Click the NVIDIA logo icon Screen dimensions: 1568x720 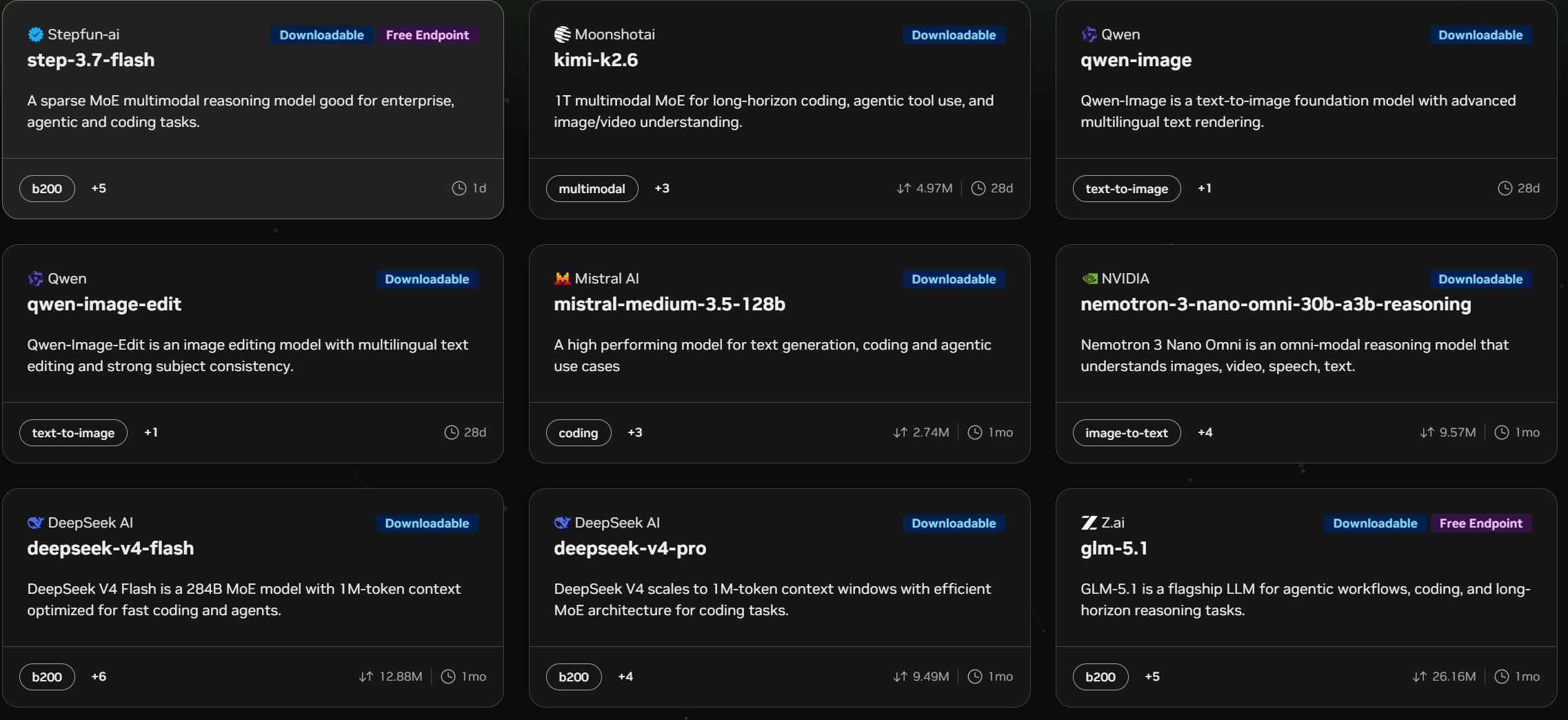1089,279
